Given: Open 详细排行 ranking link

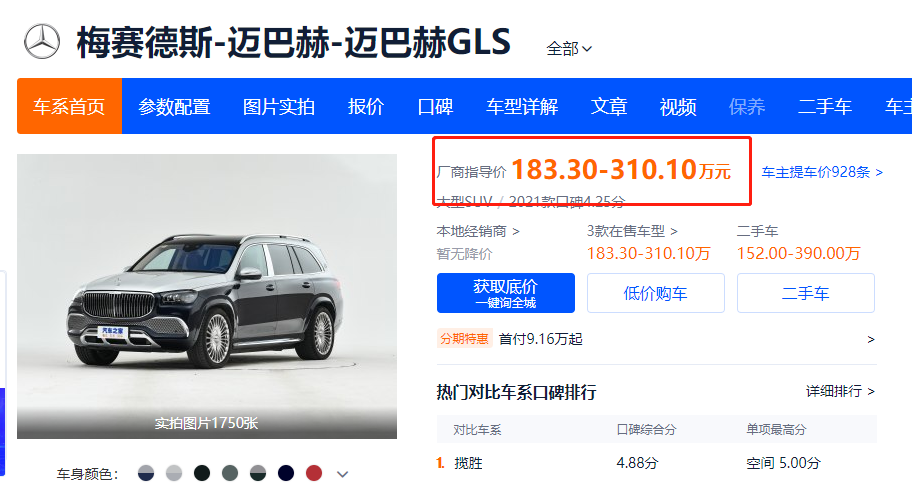Looking at the screenshot, I should pyautogui.click(x=840, y=391).
